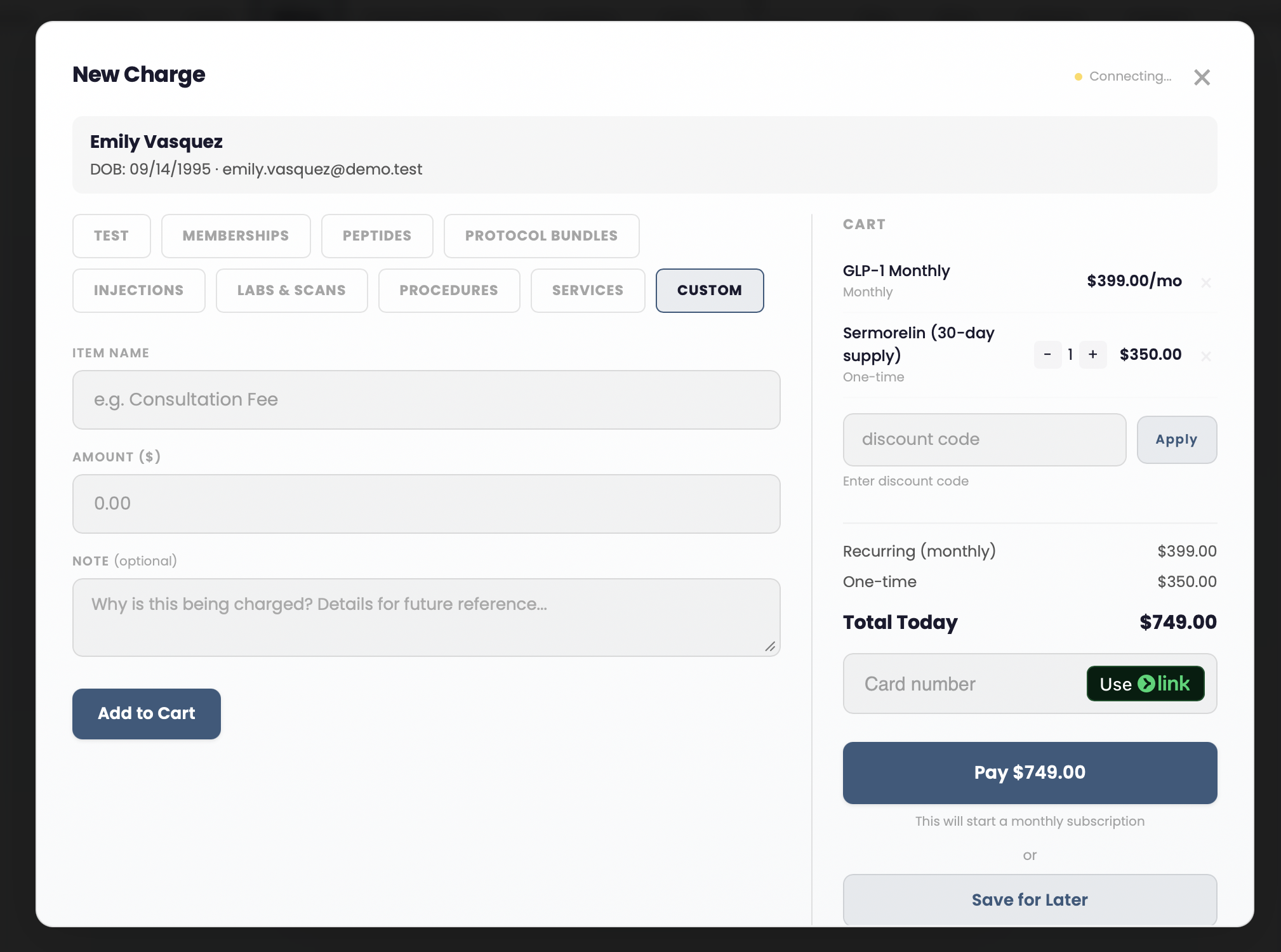
Task: Click the yellow Connecting status dot
Action: tap(1078, 76)
